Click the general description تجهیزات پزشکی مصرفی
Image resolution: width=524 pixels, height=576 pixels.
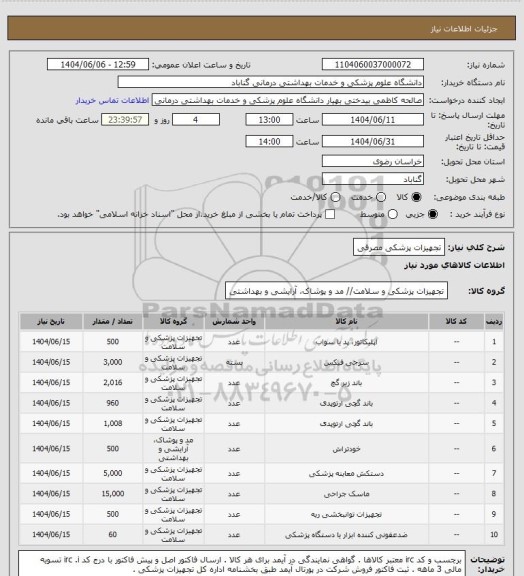point(399,248)
